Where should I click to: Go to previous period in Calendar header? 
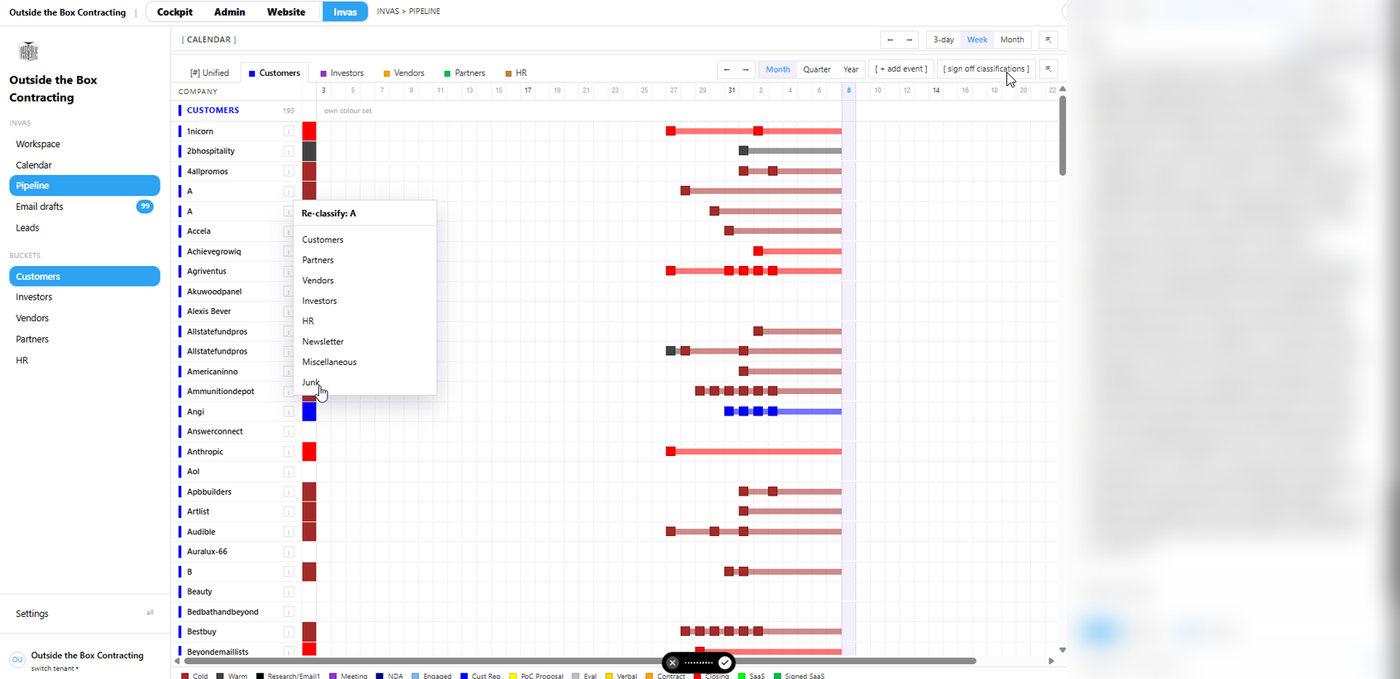pyautogui.click(x=890, y=40)
